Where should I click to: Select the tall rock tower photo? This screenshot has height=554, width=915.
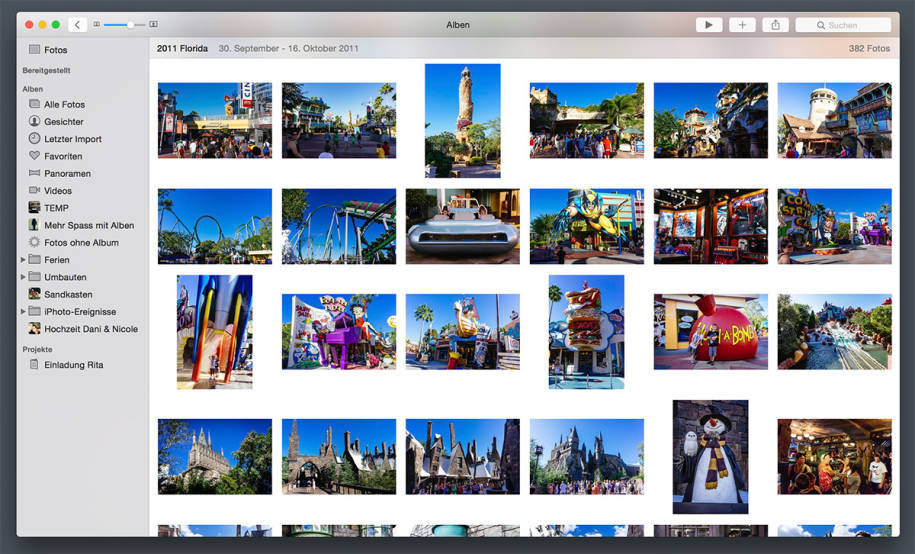point(463,120)
